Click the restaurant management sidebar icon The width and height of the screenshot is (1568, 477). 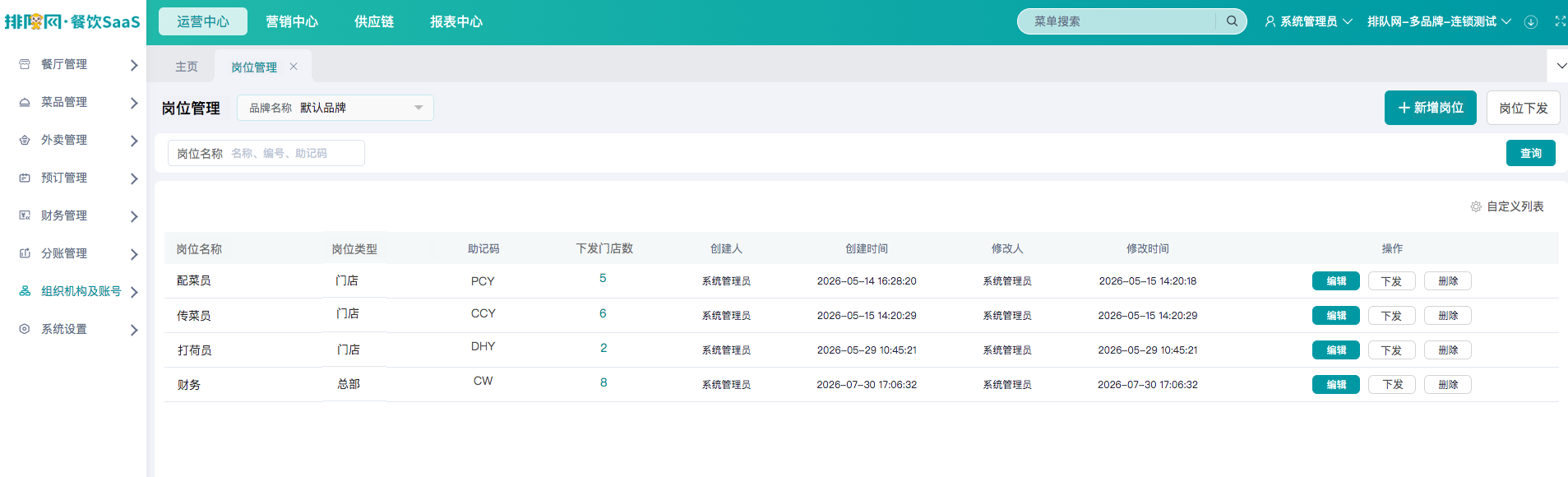(x=25, y=64)
